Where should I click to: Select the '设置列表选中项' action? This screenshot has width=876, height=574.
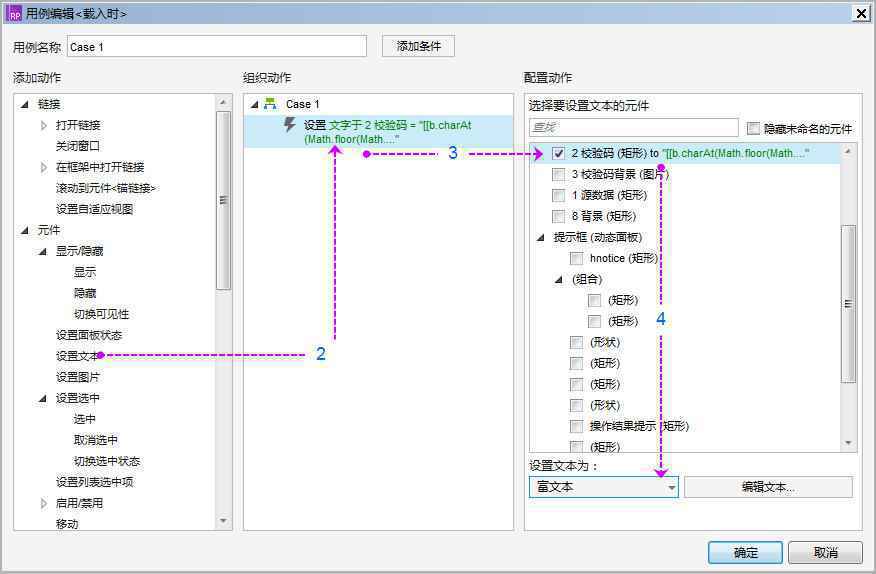coord(94,482)
